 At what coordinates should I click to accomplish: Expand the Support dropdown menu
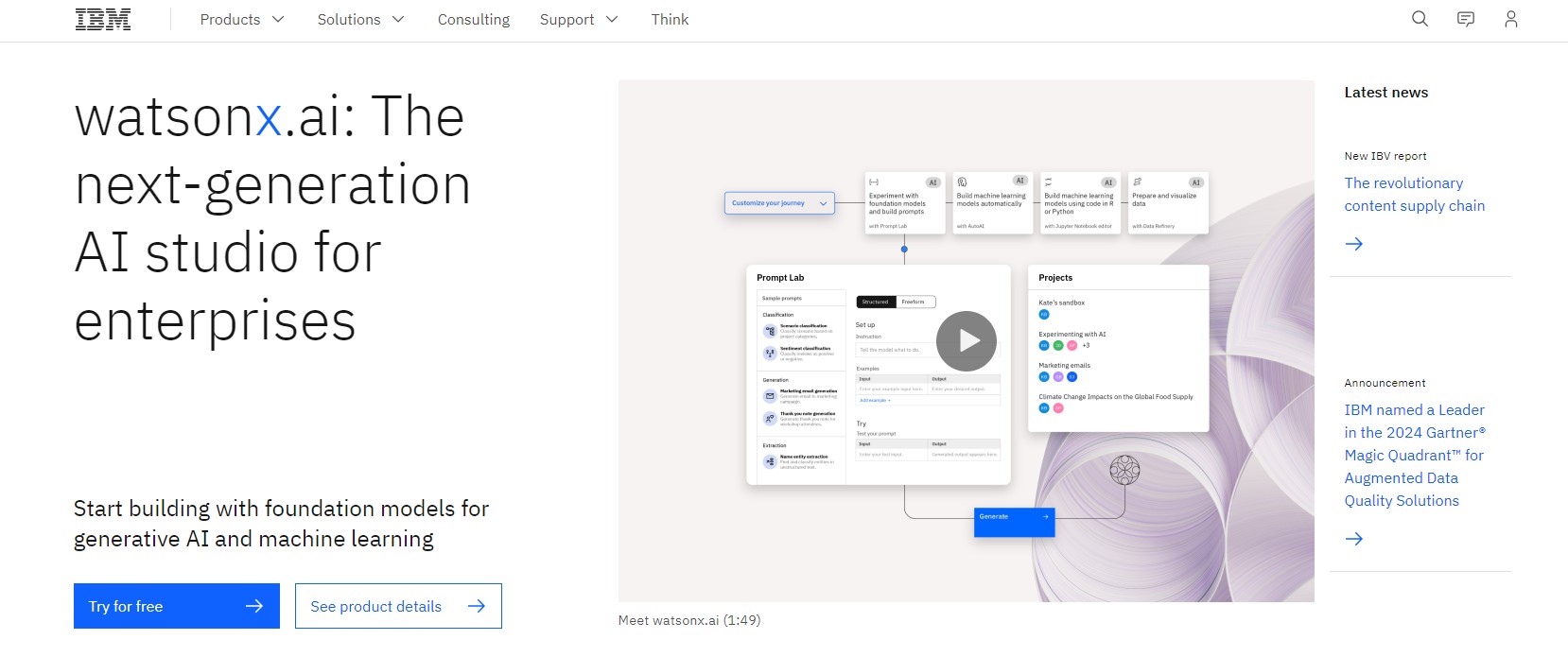pyautogui.click(x=579, y=19)
